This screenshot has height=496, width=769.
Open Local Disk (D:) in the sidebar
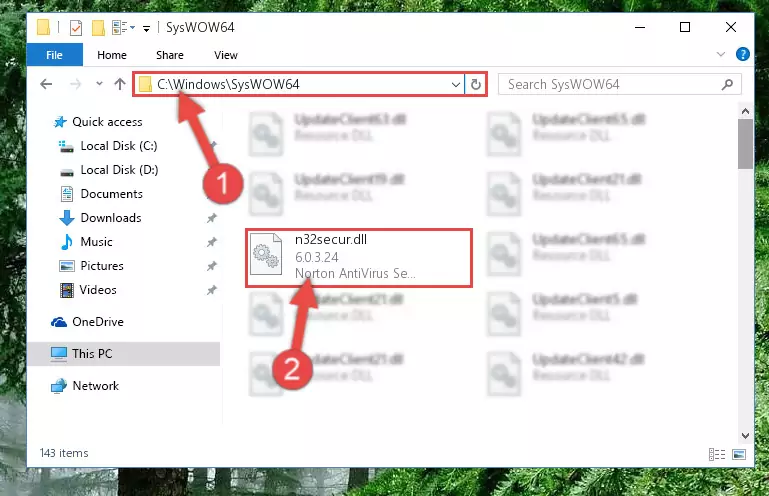pyautogui.click(x=119, y=170)
